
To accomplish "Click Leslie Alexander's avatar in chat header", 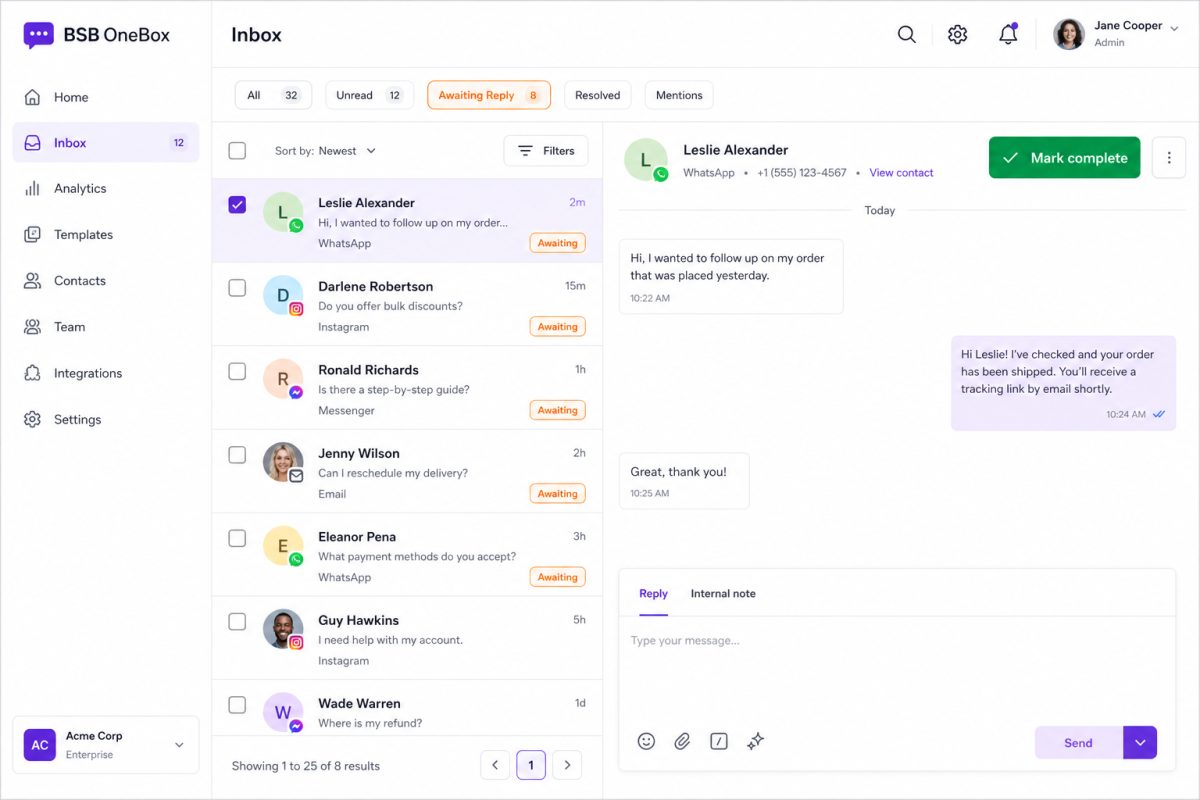I will 646,160.
